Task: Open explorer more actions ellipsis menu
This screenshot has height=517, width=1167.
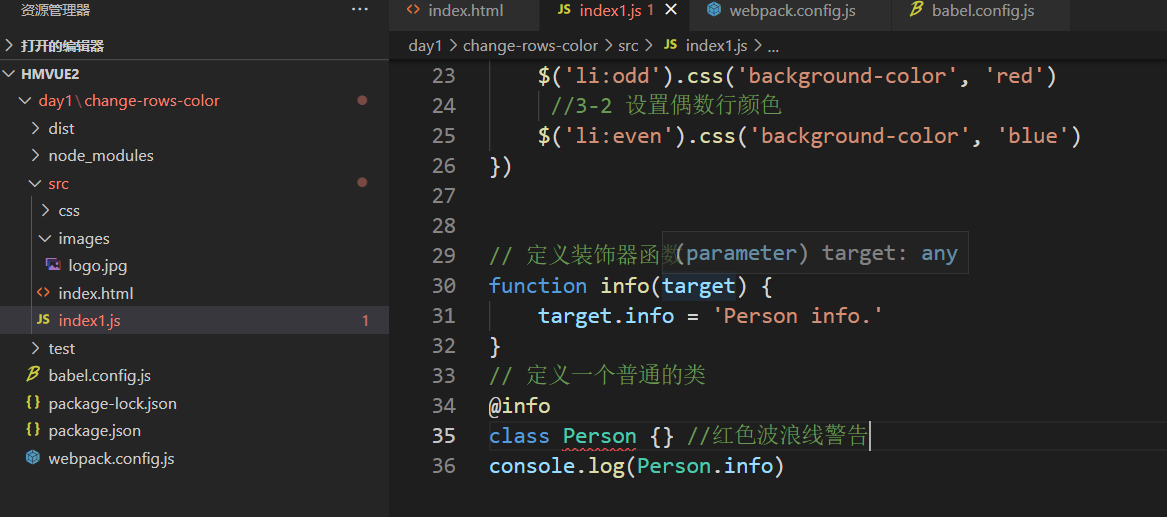Action: pyautogui.click(x=359, y=10)
